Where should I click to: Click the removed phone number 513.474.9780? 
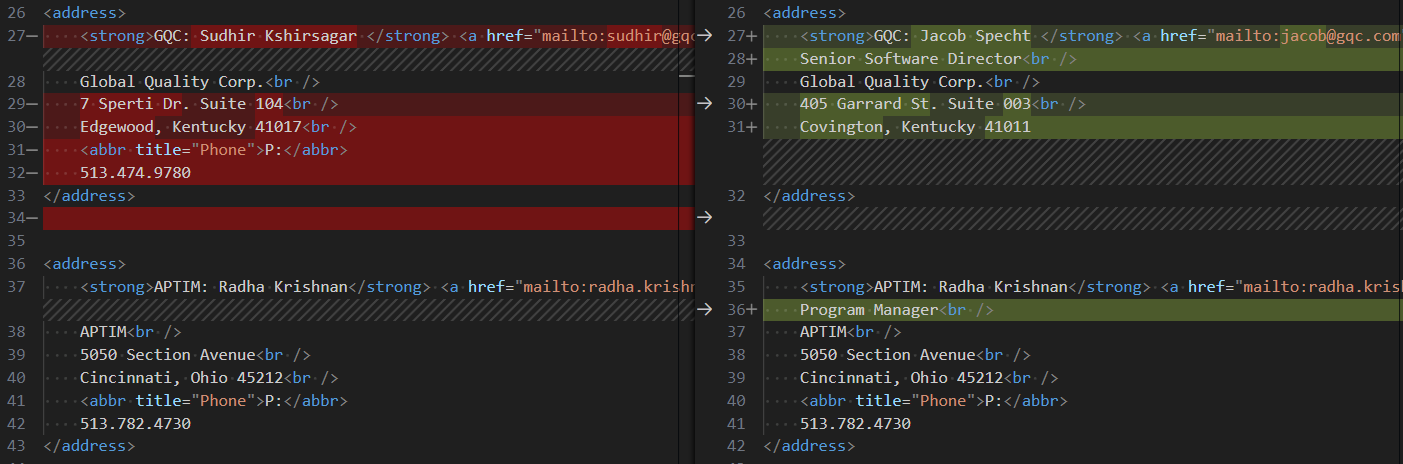pyautogui.click(x=135, y=173)
